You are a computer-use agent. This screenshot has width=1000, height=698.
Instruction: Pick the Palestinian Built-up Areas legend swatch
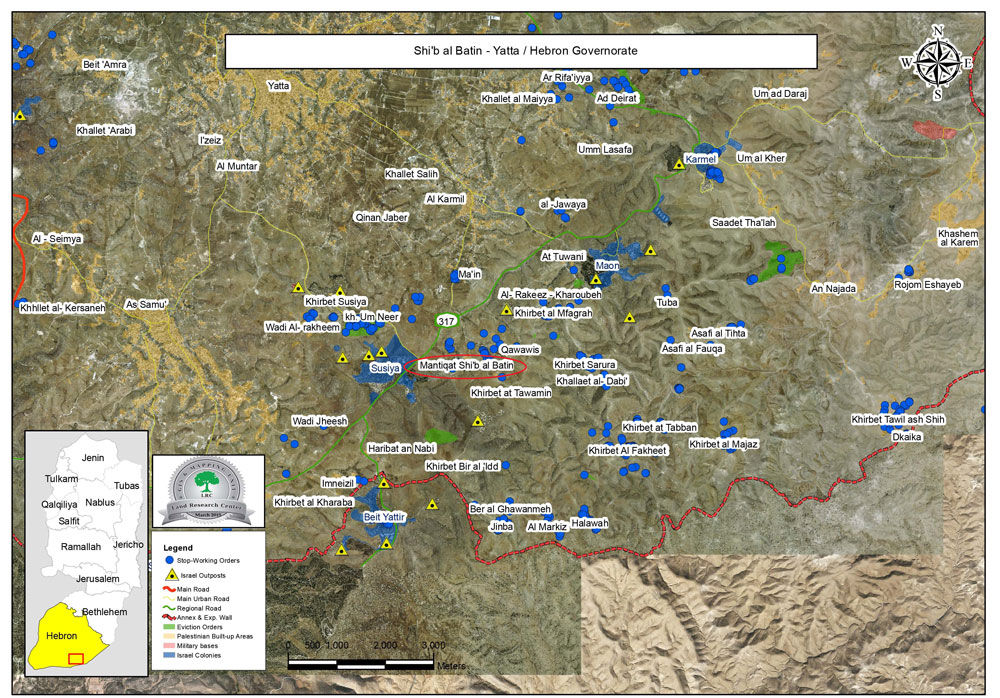point(170,635)
